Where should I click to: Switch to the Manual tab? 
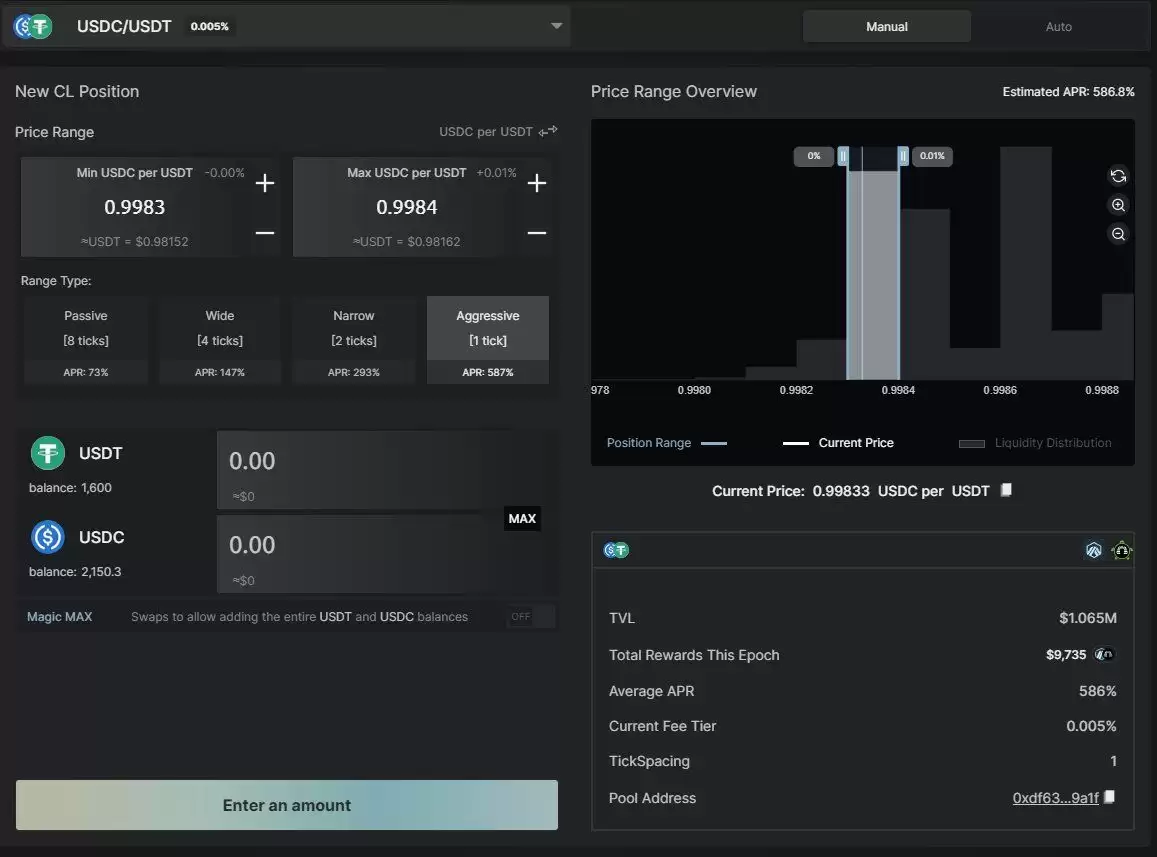[x=886, y=27]
